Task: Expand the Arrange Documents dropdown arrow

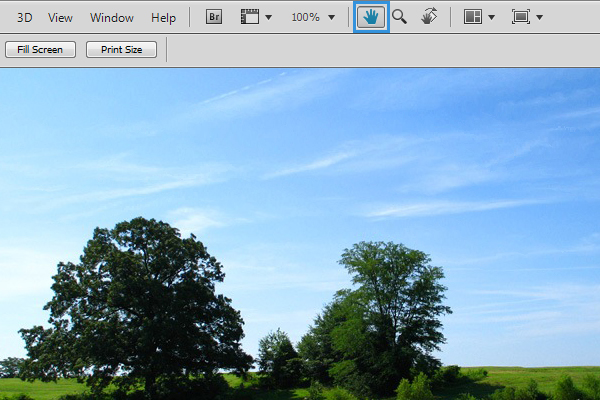Action: click(x=492, y=17)
